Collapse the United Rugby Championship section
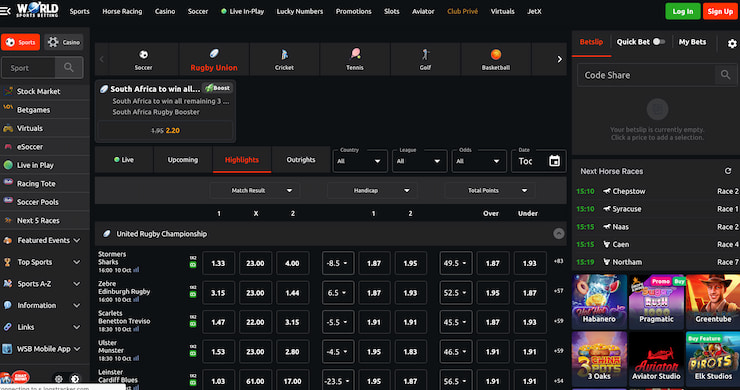This screenshot has height=390, width=740. click(558, 234)
